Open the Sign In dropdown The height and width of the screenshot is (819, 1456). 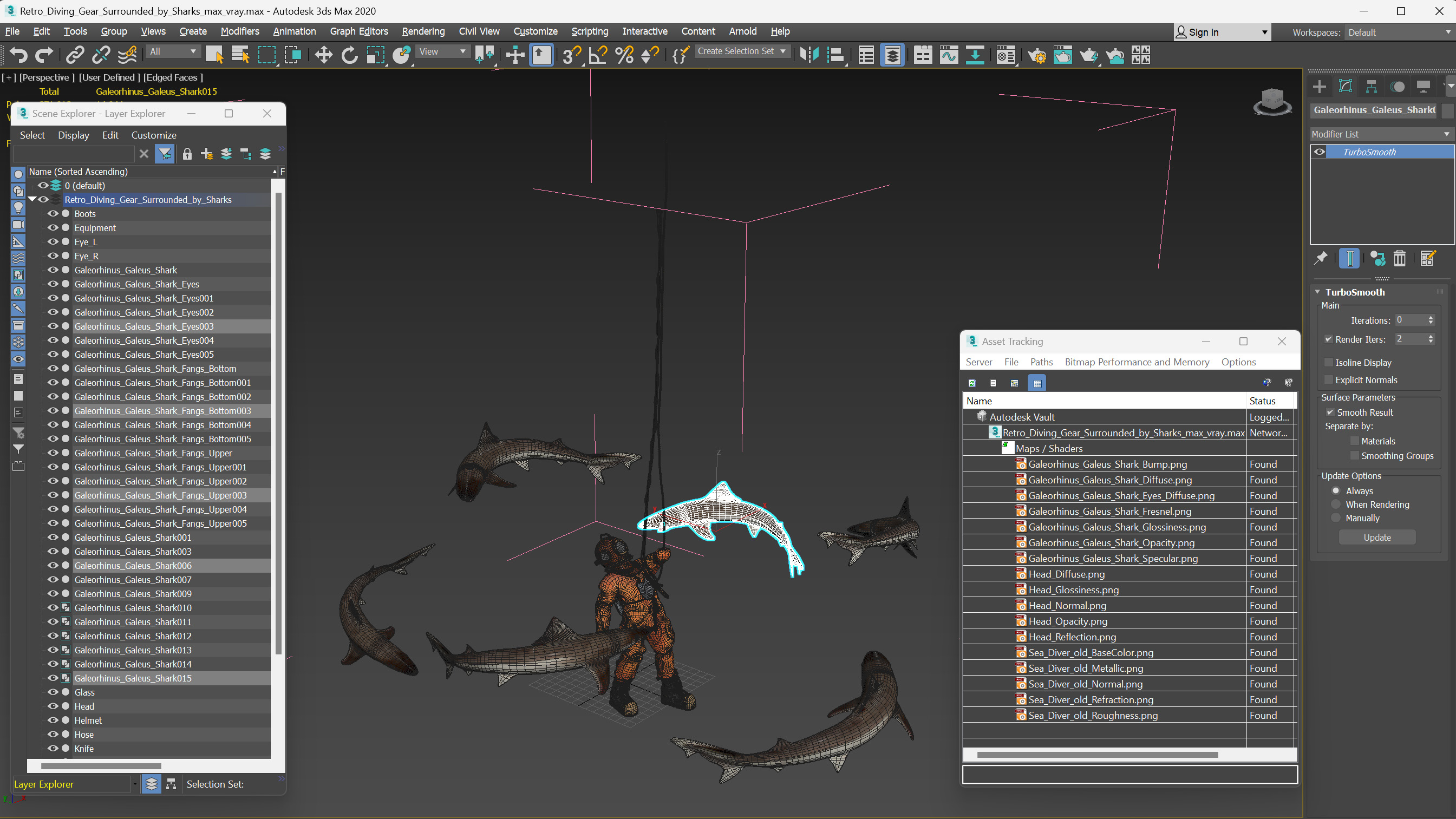tap(1222, 32)
